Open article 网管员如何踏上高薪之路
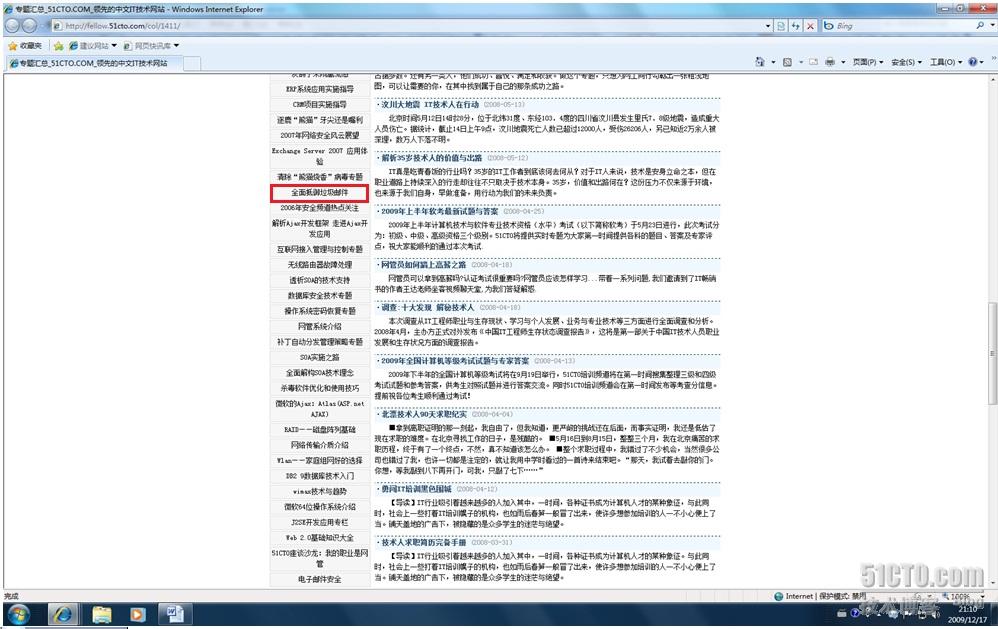Viewport: 998px width, 629px height. (423, 265)
